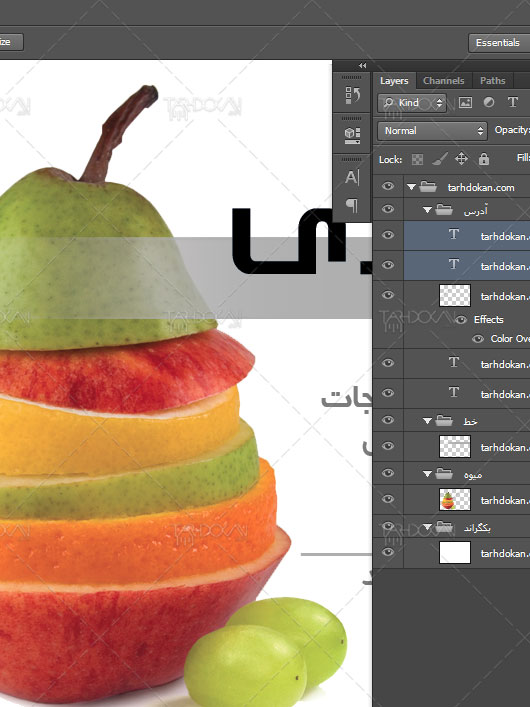The image size is (530, 707).
Task: Click the Lock position move icon
Action: (461, 159)
